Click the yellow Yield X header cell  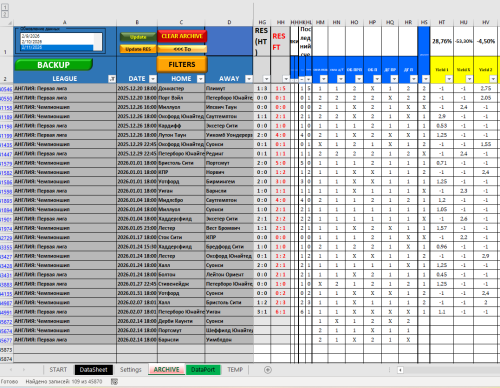463,70
